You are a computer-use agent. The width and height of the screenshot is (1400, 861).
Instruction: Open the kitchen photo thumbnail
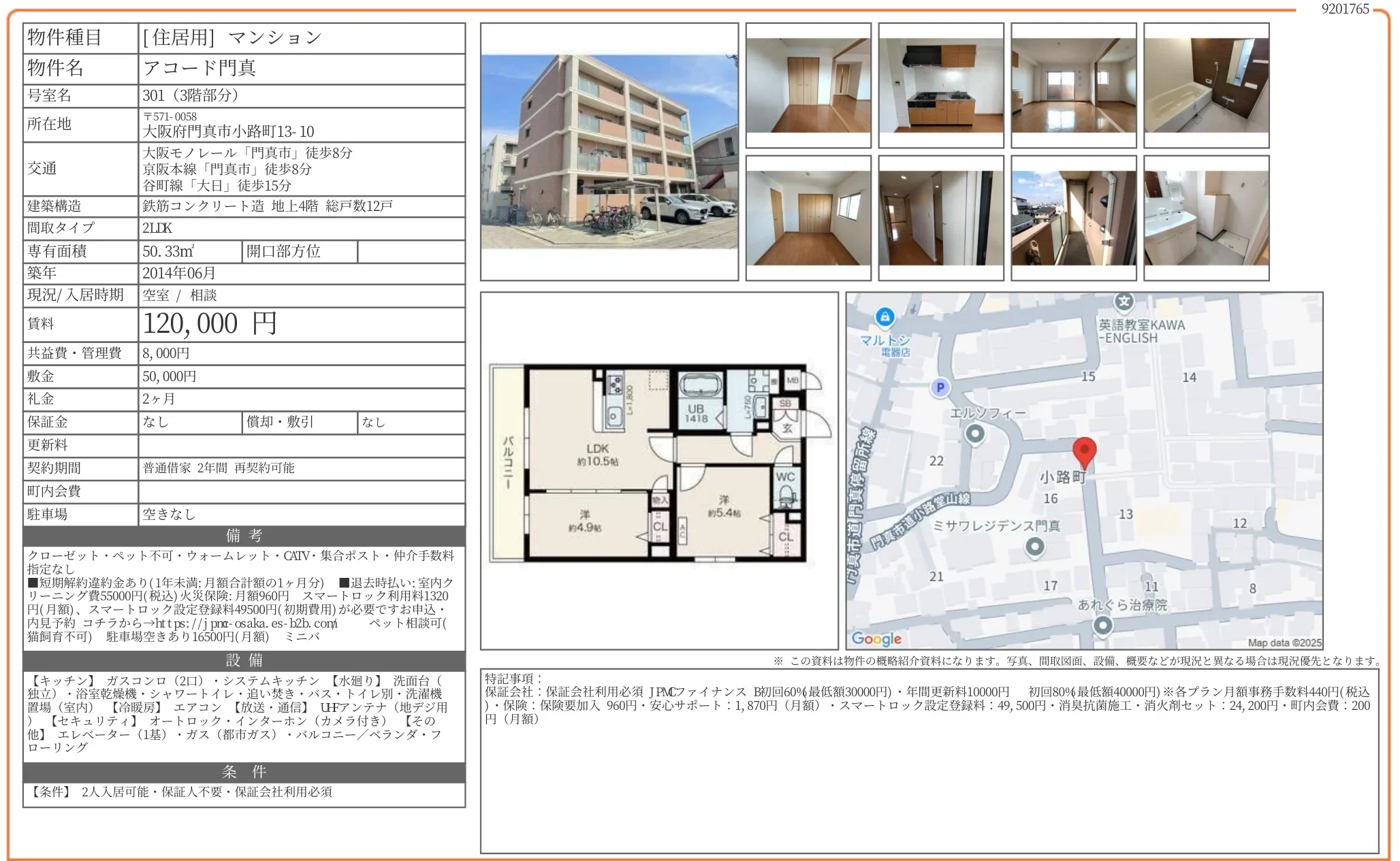940,86
